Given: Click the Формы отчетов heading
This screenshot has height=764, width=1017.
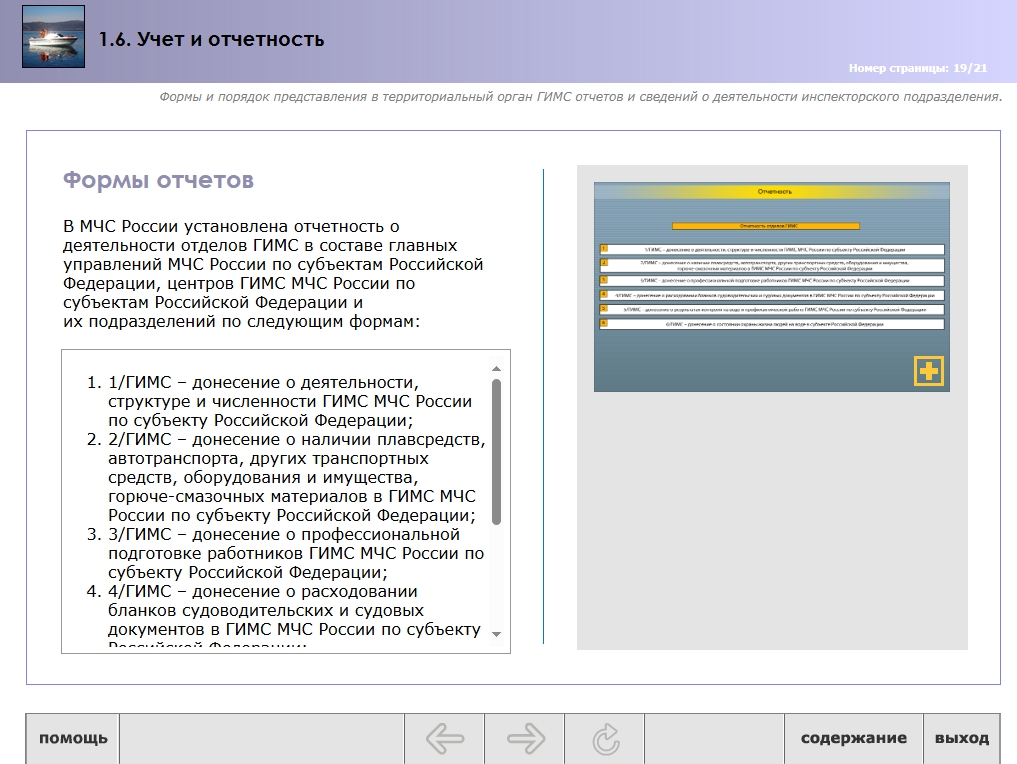Looking at the screenshot, I should point(158,180).
